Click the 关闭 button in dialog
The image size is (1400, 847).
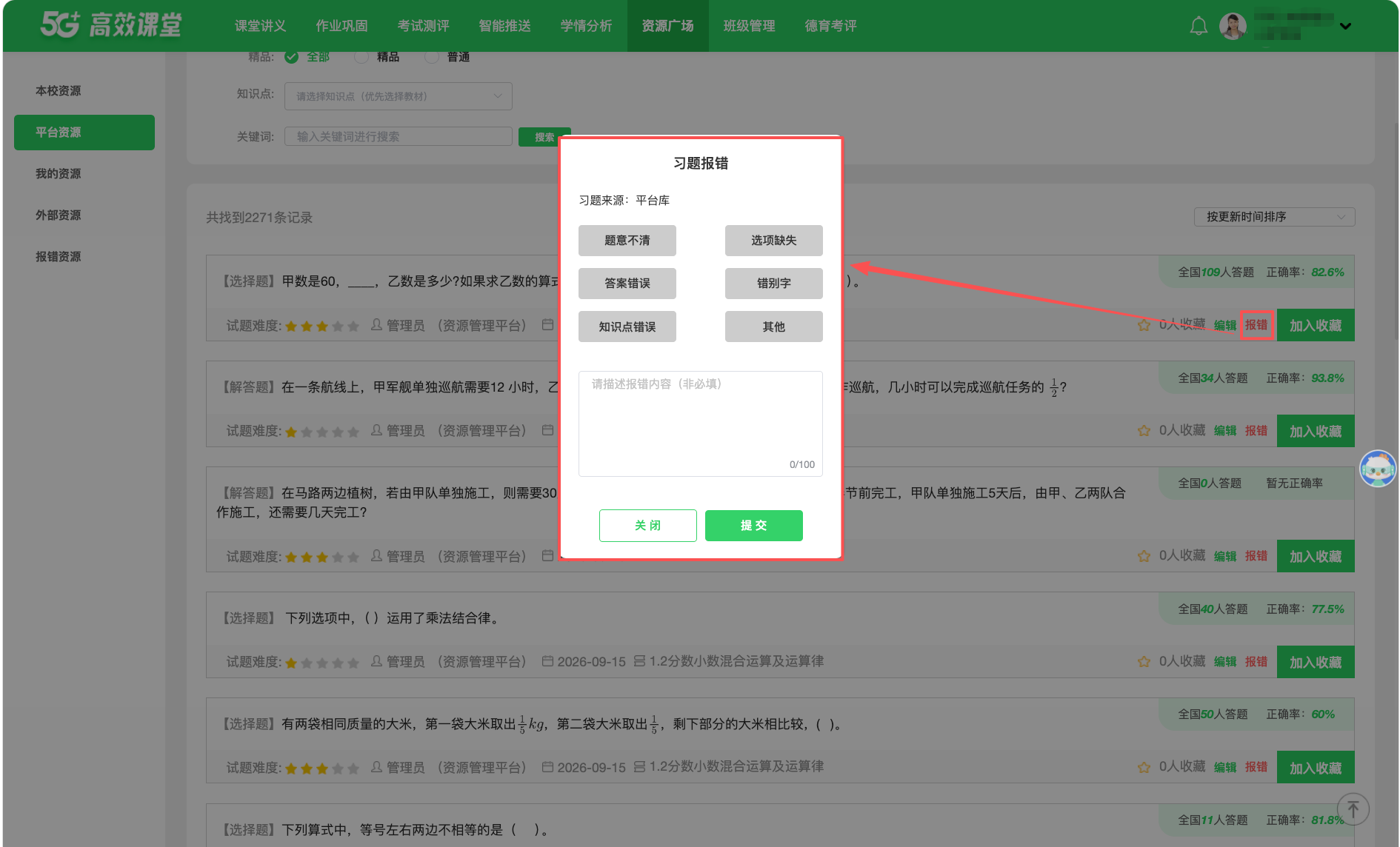click(648, 526)
